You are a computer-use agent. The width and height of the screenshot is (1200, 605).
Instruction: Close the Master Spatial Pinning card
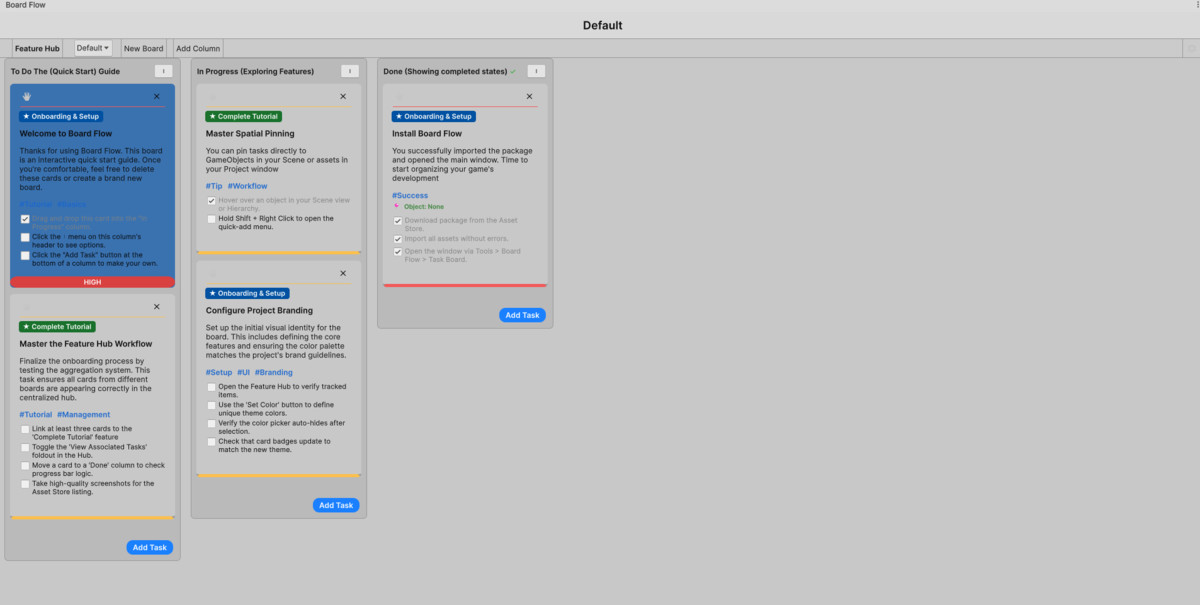[x=343, y=97]
